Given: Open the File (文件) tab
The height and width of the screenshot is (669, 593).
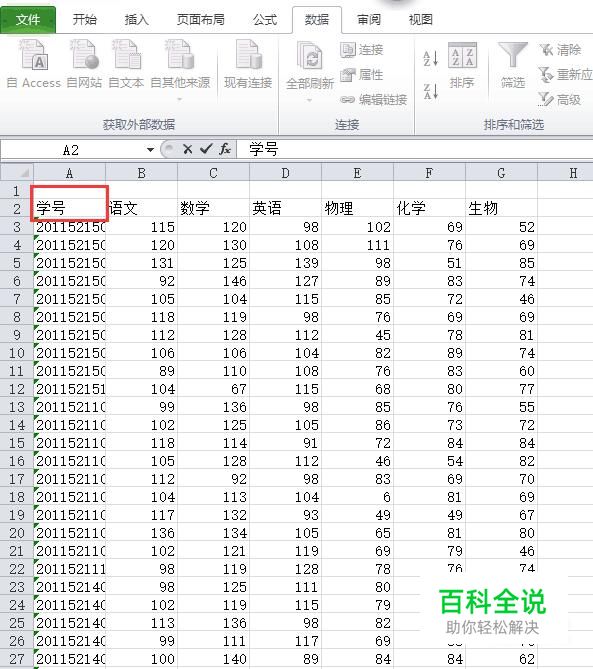Looking at the screenshot, I should (28, 20).
